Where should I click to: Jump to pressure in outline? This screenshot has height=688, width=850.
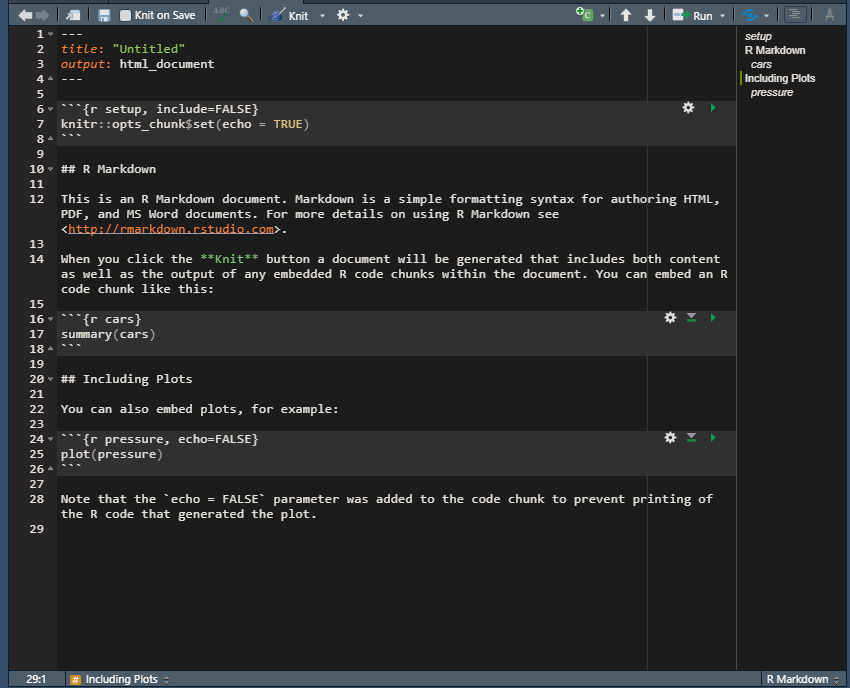[771, 93]
